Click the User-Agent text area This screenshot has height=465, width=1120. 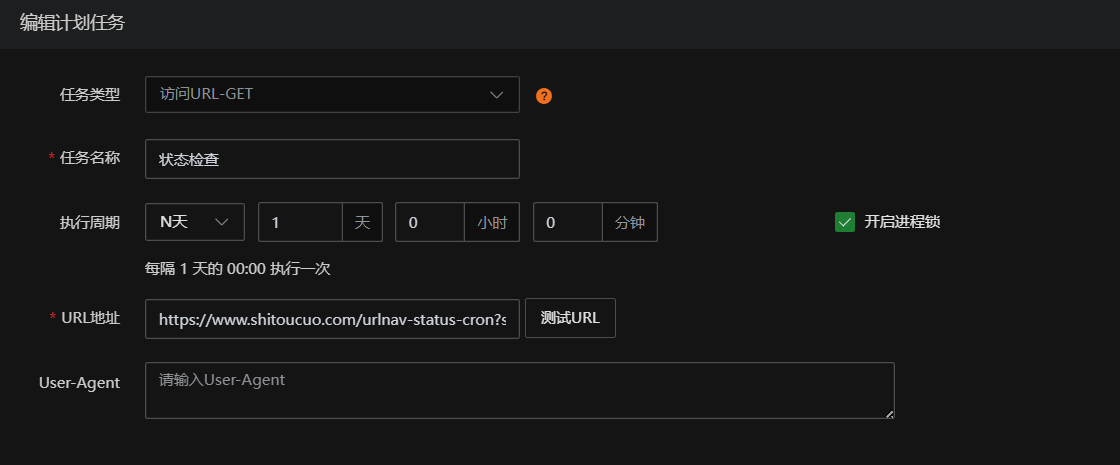(x=519, y=390)
